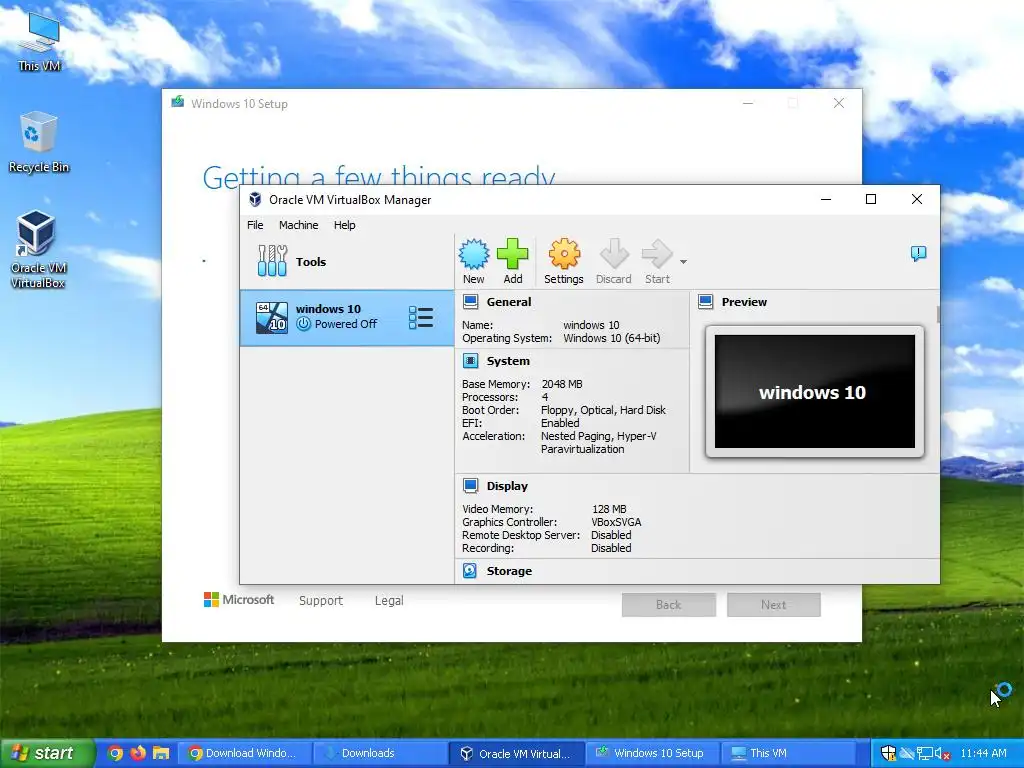Click the Windows 10 Setup title icon

pos(177,103)
